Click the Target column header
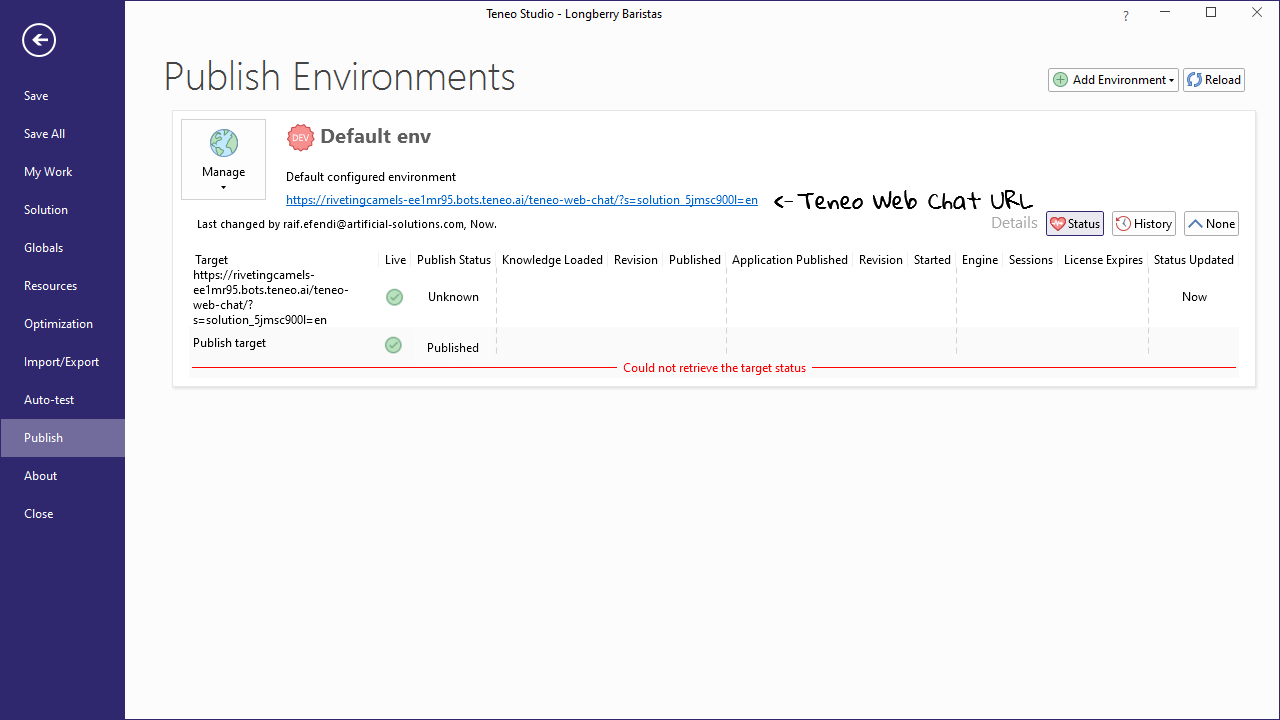This screenshot has width=1280, height=720. pyautogui.click(x=212, y=260)
